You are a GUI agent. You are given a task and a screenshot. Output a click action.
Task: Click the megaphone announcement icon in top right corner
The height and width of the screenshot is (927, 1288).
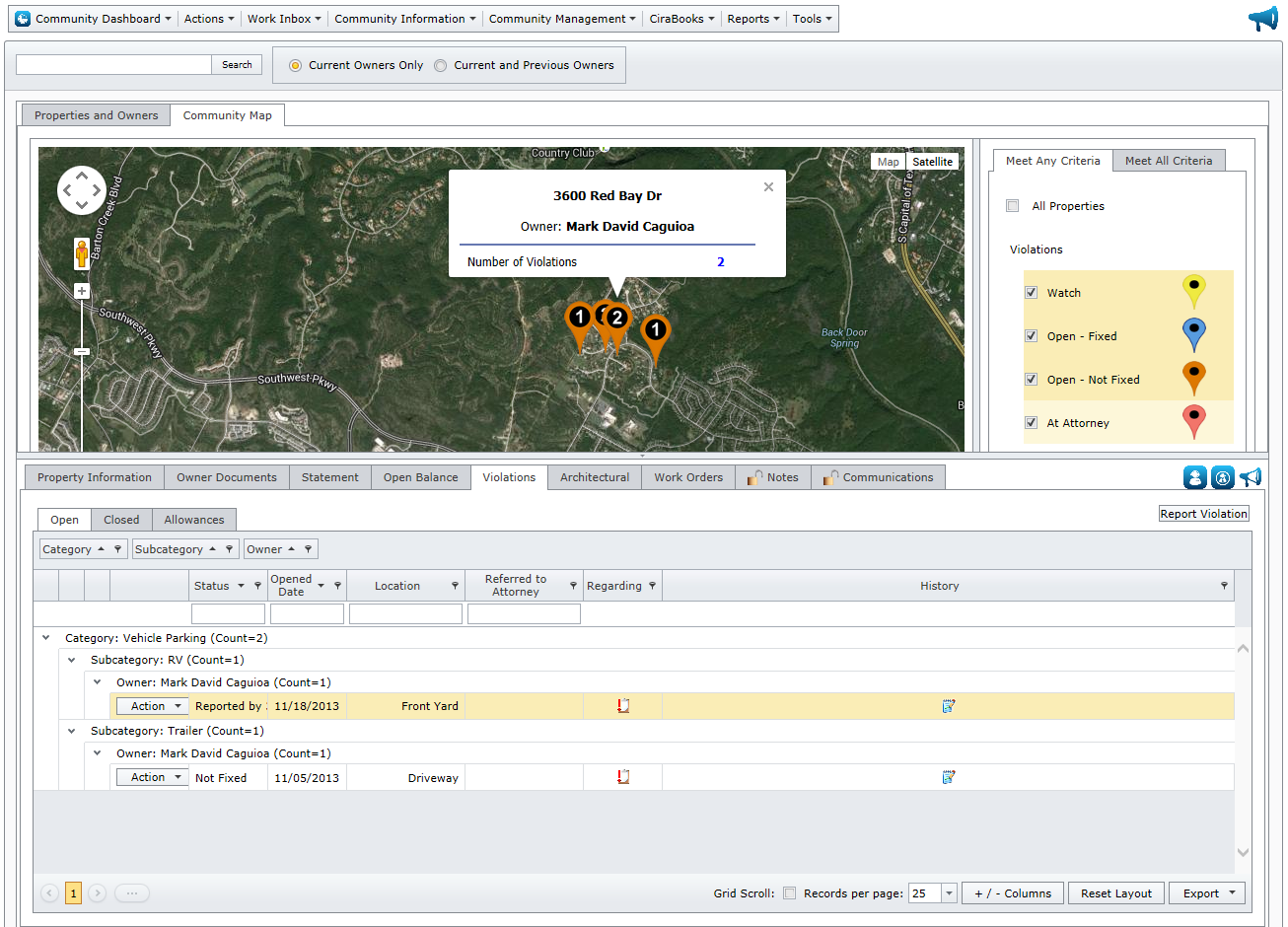pos(1263,17)
